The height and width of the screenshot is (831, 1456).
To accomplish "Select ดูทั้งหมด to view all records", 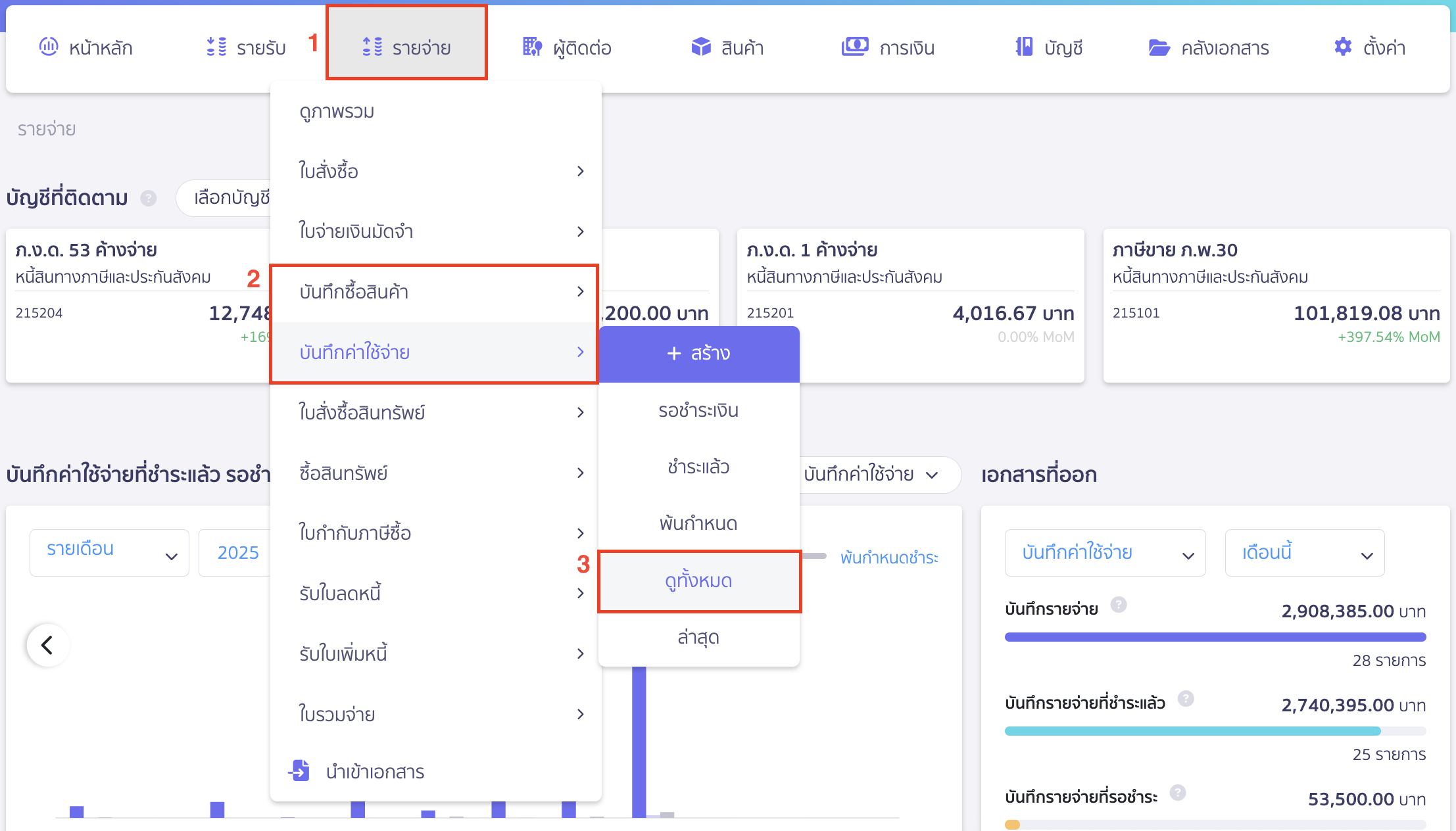I will (698, 581).
